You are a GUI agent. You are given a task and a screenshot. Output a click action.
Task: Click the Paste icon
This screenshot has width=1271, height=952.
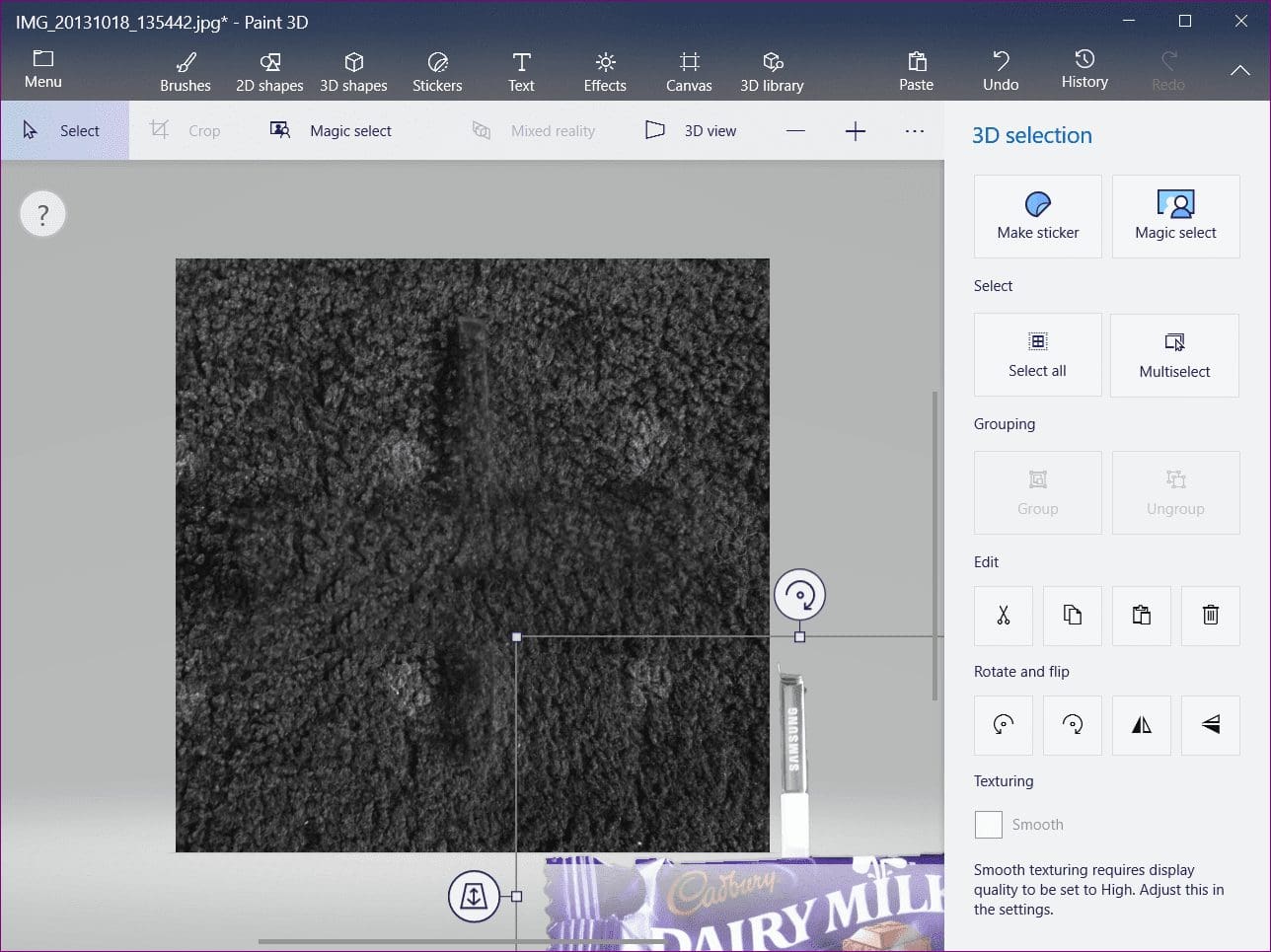click(916, 61)
